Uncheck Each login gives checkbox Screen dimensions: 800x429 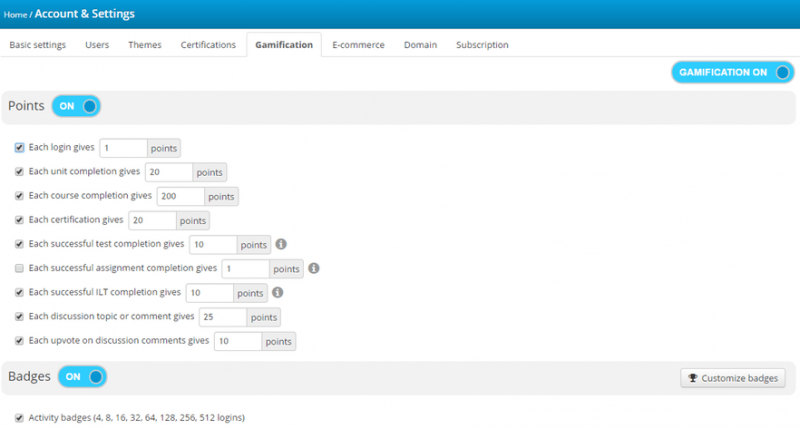pyautogui.click(x=19, y=147)
